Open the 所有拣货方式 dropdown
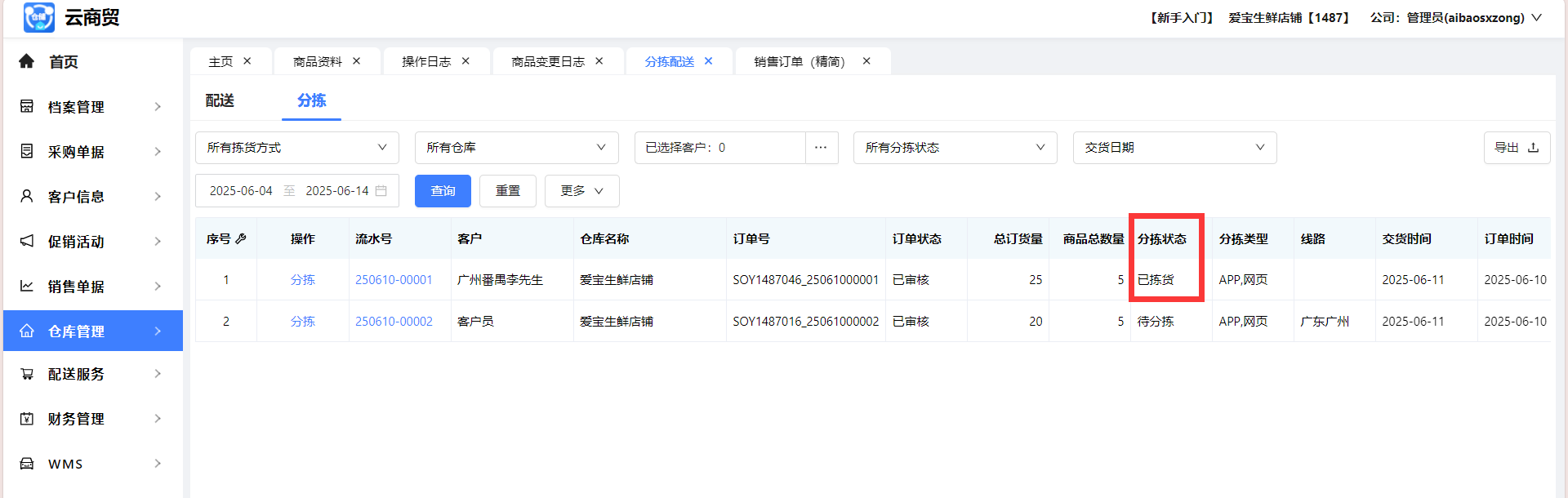Image resolution: width=1568 pixels, height=498 pixels. [x=296, y=148]
